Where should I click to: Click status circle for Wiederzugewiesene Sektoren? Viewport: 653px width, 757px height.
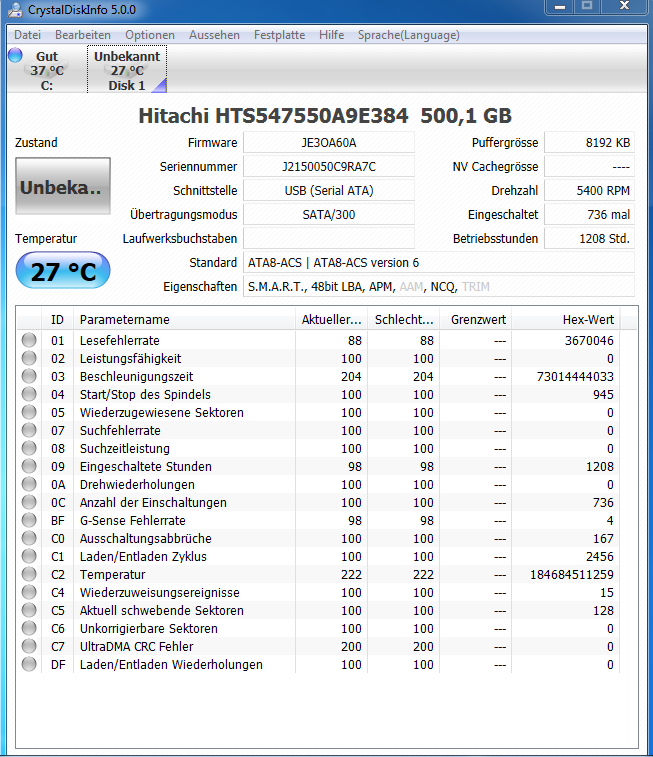(x=29, y=412)
